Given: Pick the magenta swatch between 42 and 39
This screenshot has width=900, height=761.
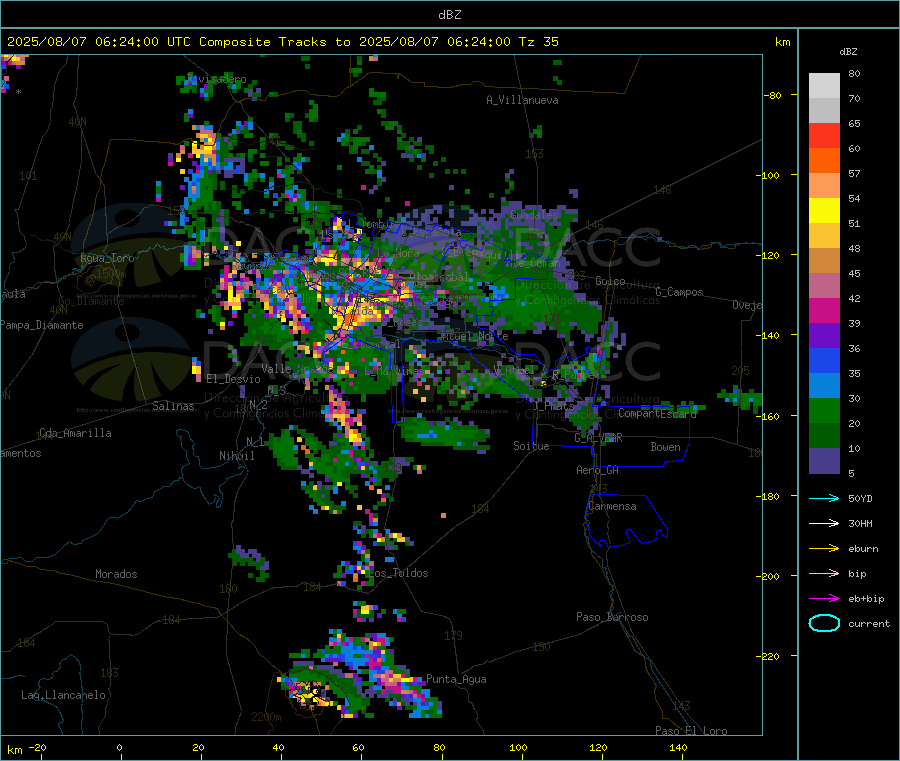Looking at the screenshot, I should pos(824,310).
